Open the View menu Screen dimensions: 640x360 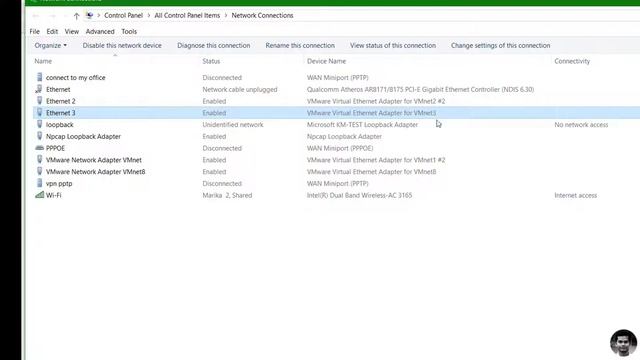click(71, 31)
